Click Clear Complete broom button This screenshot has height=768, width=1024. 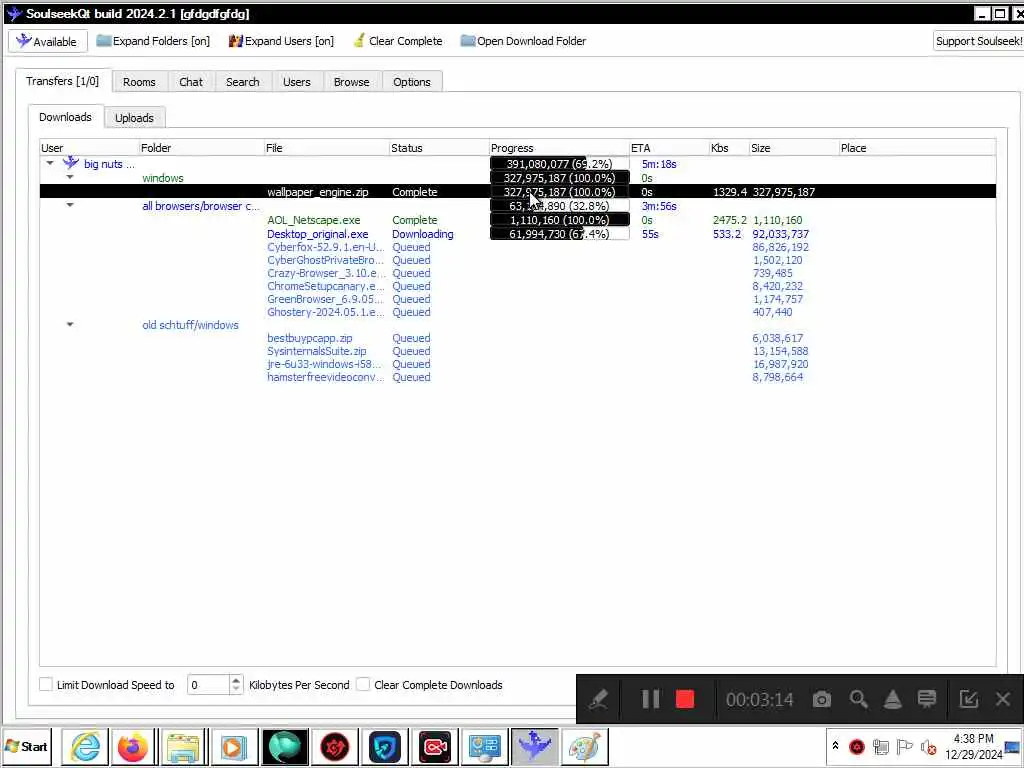coord(398,41)
